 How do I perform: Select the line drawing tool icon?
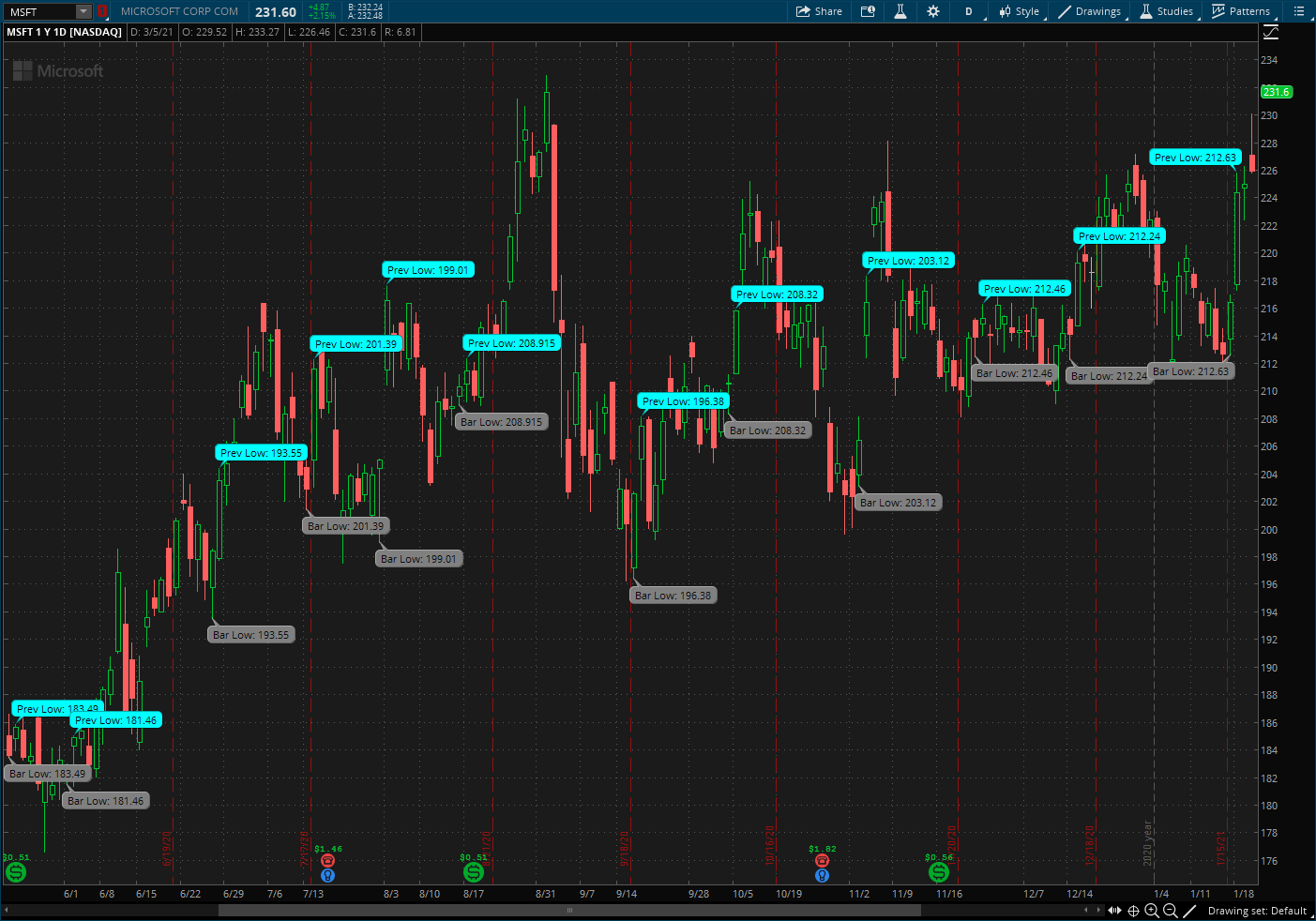1189,911
